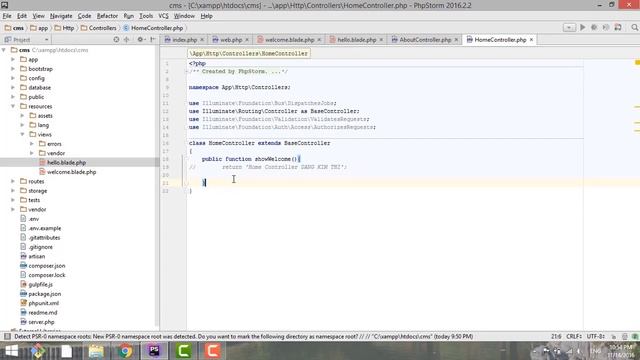Click the cms breadcrumb in navigation bar
The width and height of the screenshot is (640, 360).
coord(14,28)
